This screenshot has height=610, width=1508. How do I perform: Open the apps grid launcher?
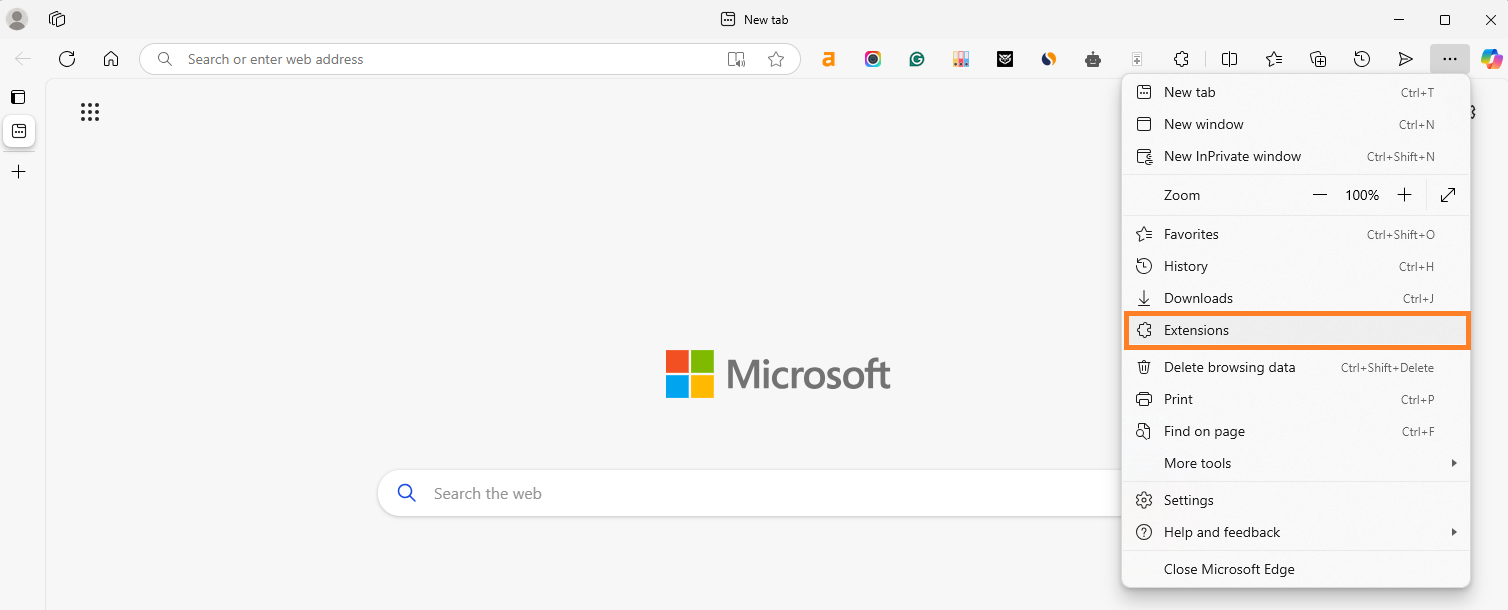90,112
